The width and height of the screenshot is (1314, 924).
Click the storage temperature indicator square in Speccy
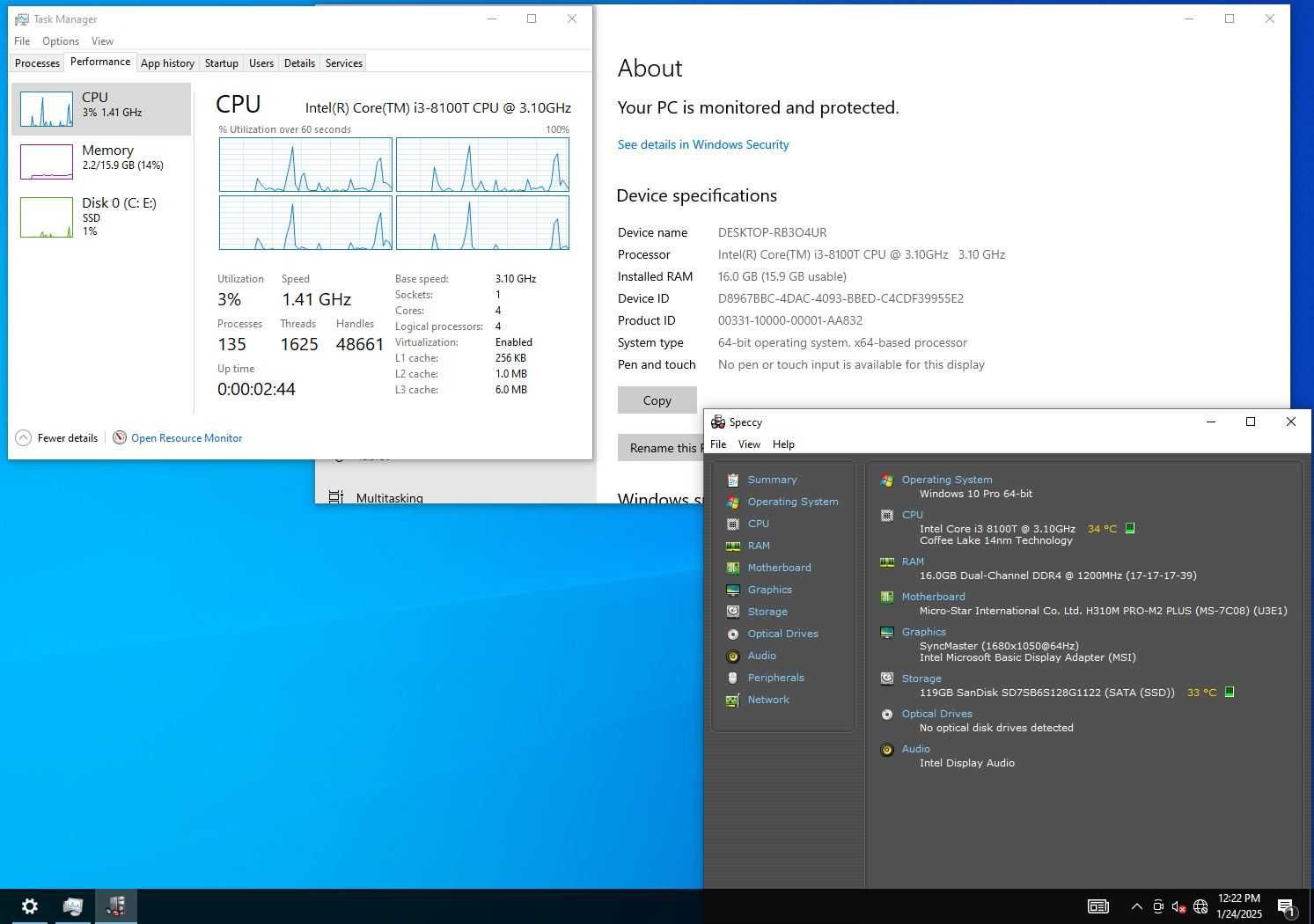(x=1230, y=692)
